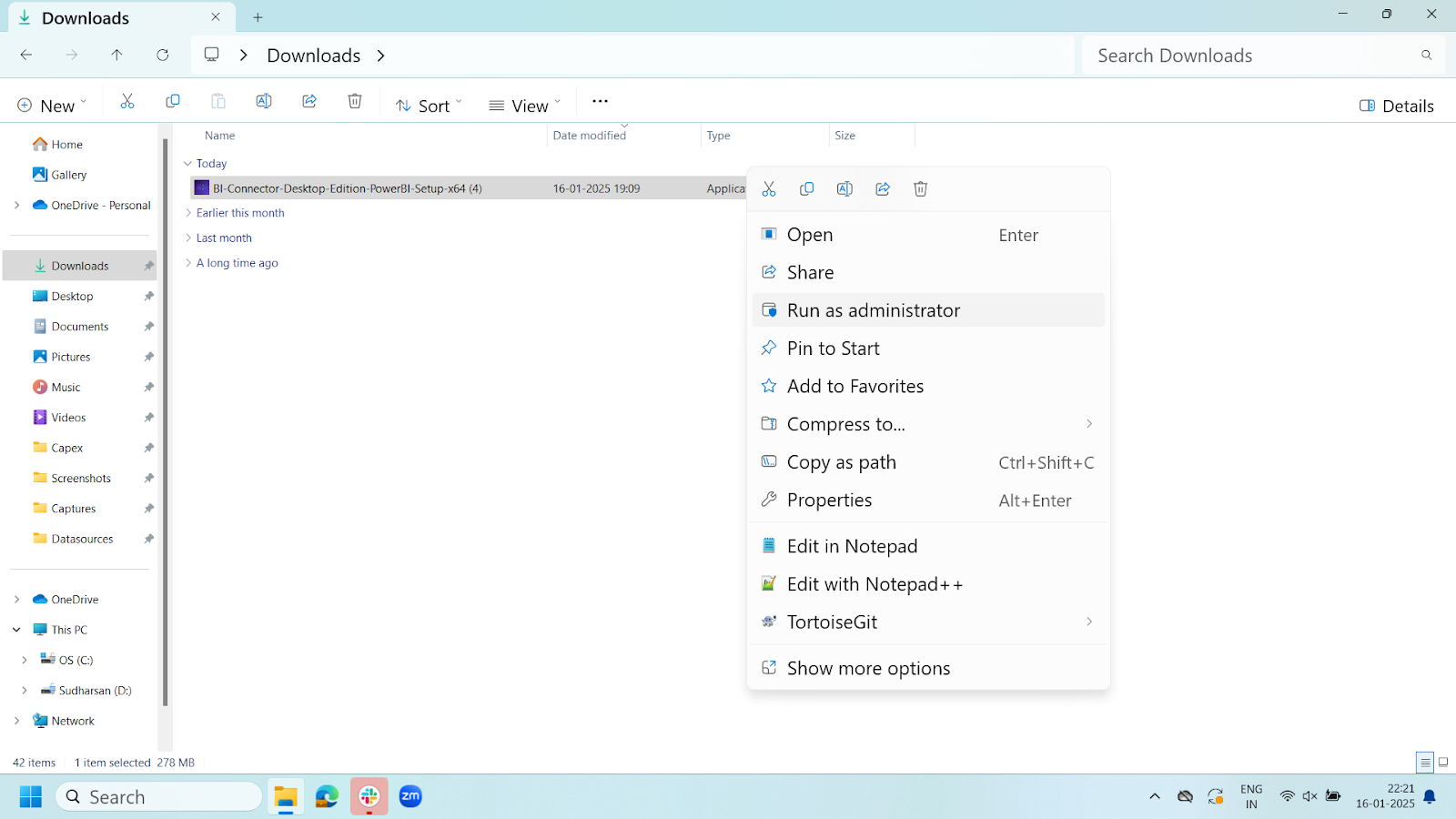
Task: Select the BI-Connector-Desktop-Edition-PowerBI-Setup-x64 (4) file
Action: point(469,188)
